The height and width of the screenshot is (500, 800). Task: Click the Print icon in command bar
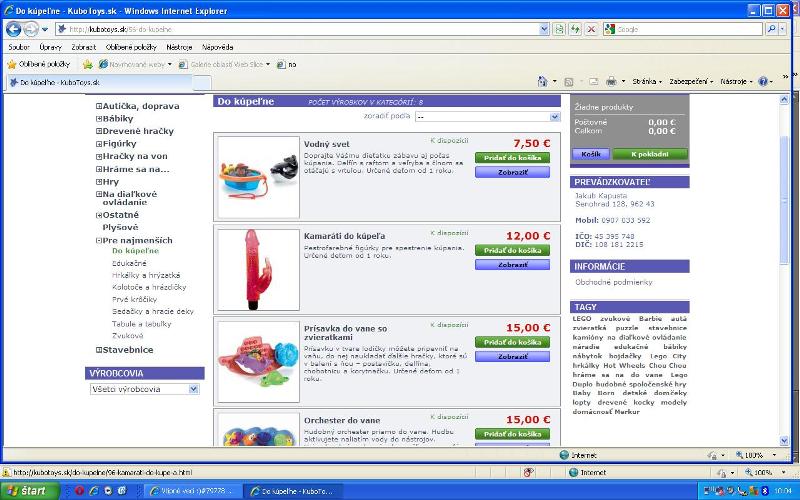(x=610, y=81)
